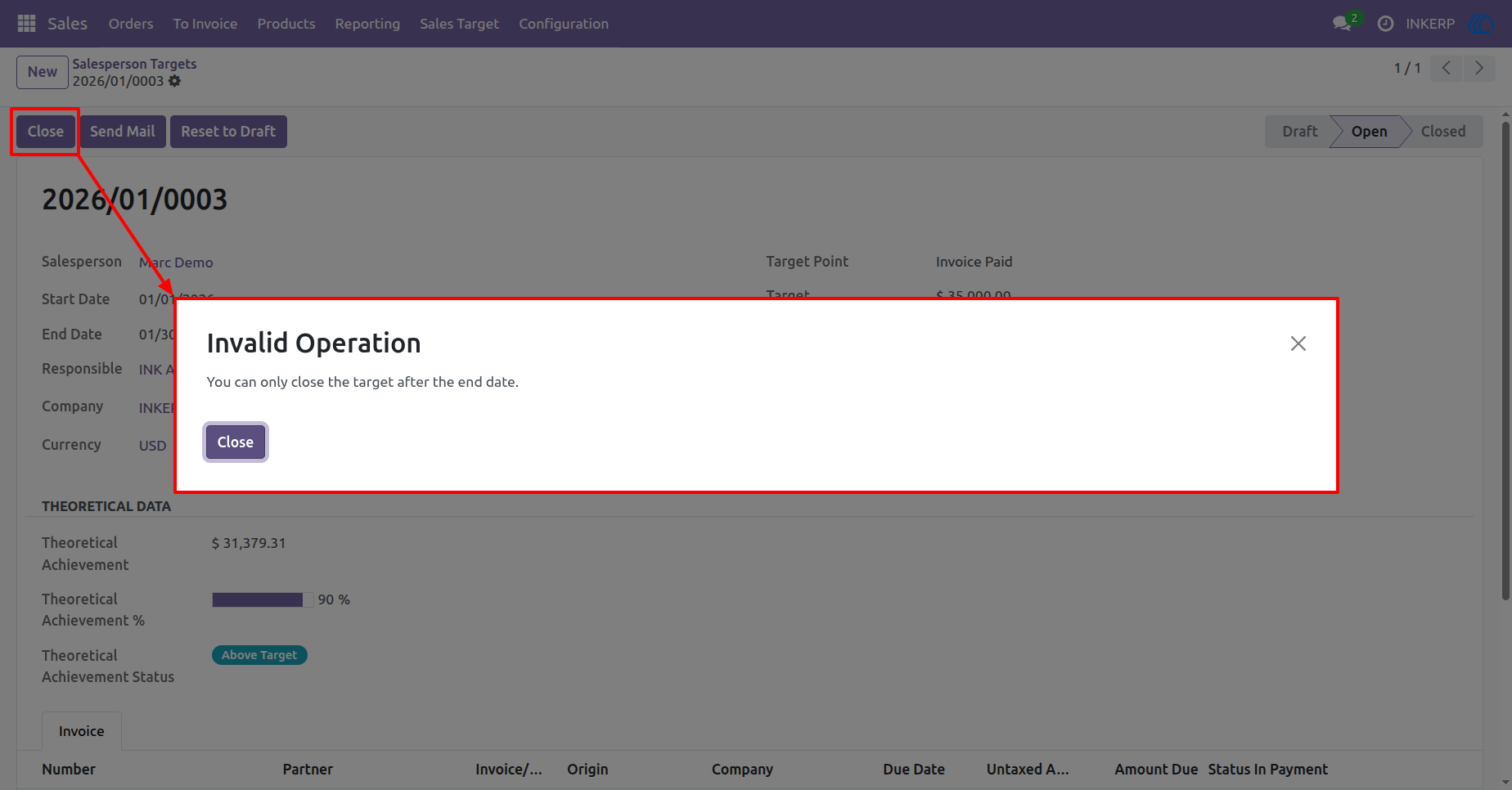Open the Products menu
The height and width of the screenshot is (790, 1512).
click(x=286, y=24)
